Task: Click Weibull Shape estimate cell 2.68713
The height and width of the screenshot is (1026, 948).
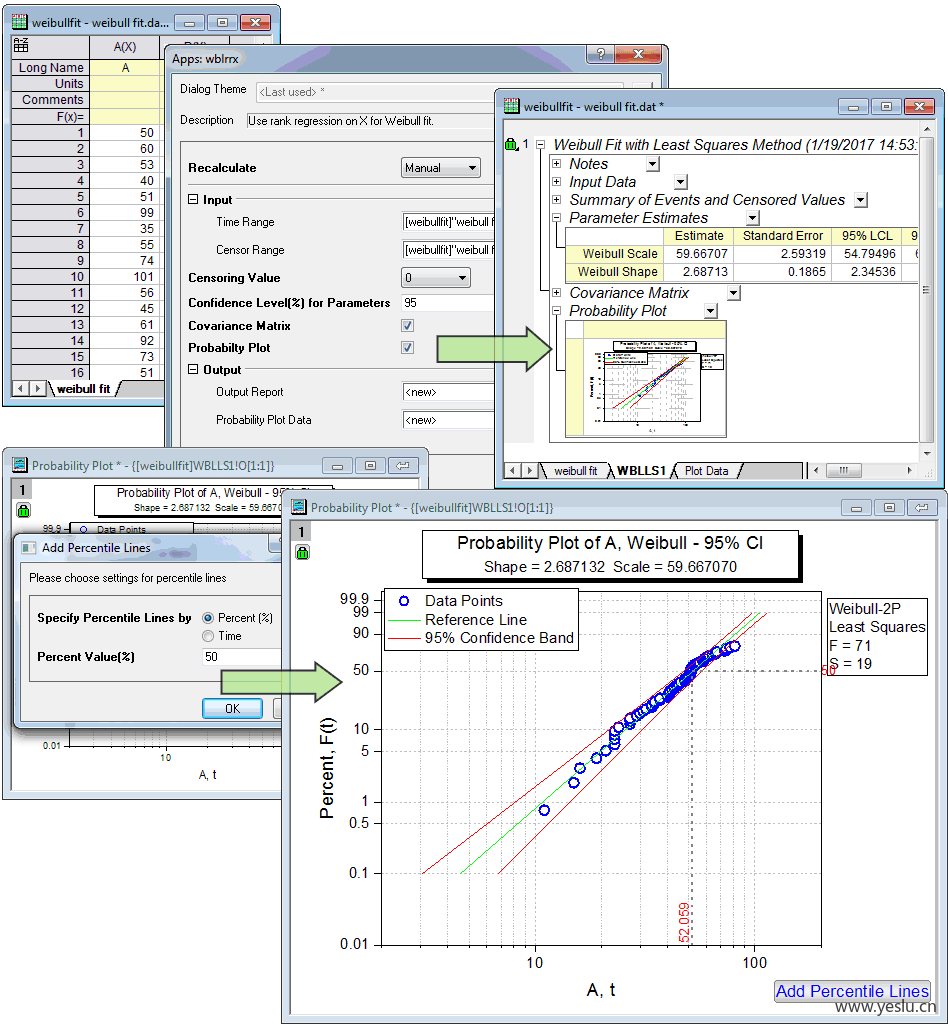Action: click(699, 272)
